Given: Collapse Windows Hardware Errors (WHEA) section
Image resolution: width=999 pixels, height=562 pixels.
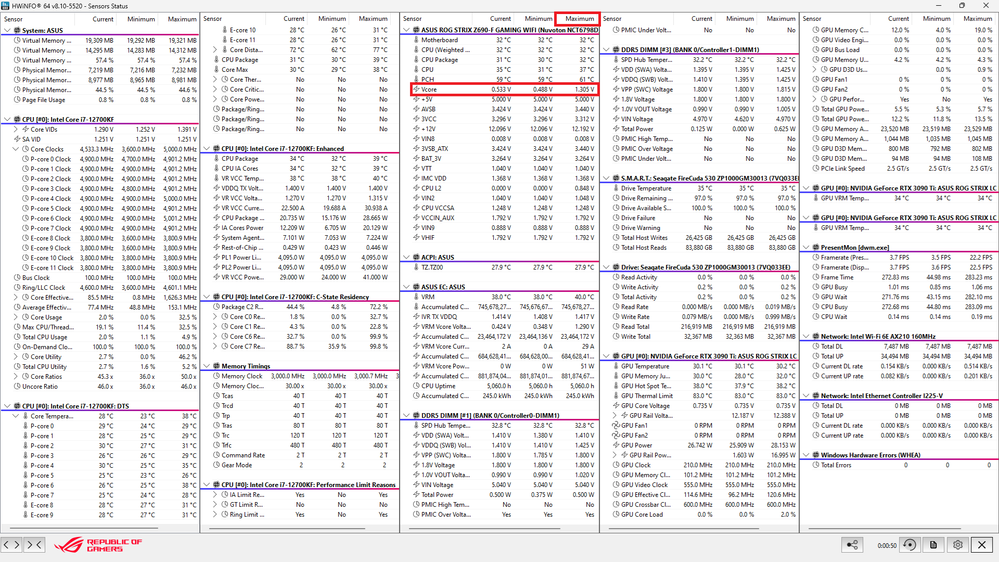Looking at the screenshot, I should coord(806,455).
